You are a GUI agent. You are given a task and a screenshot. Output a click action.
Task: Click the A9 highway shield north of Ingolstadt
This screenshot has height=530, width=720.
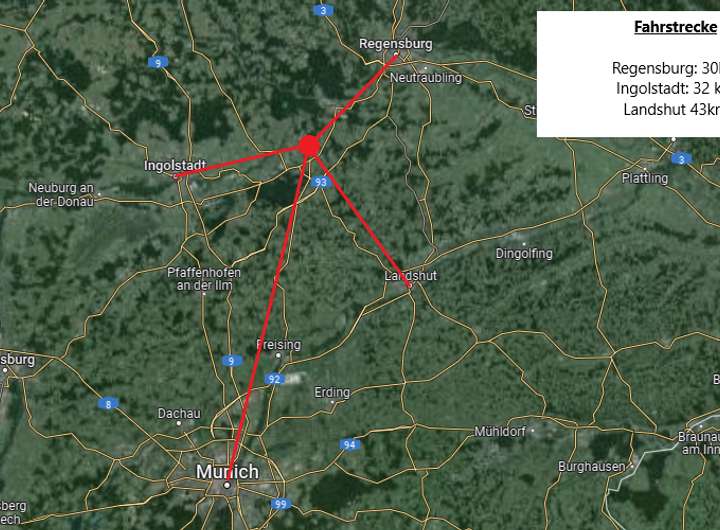(158, 62)
